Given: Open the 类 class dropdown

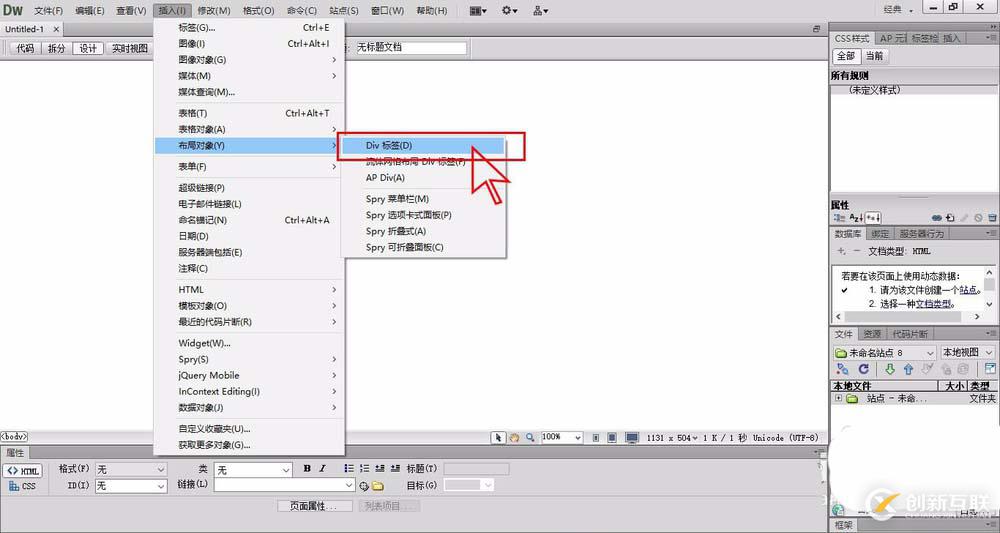Looking at the screenshot, I should (253, 470).
